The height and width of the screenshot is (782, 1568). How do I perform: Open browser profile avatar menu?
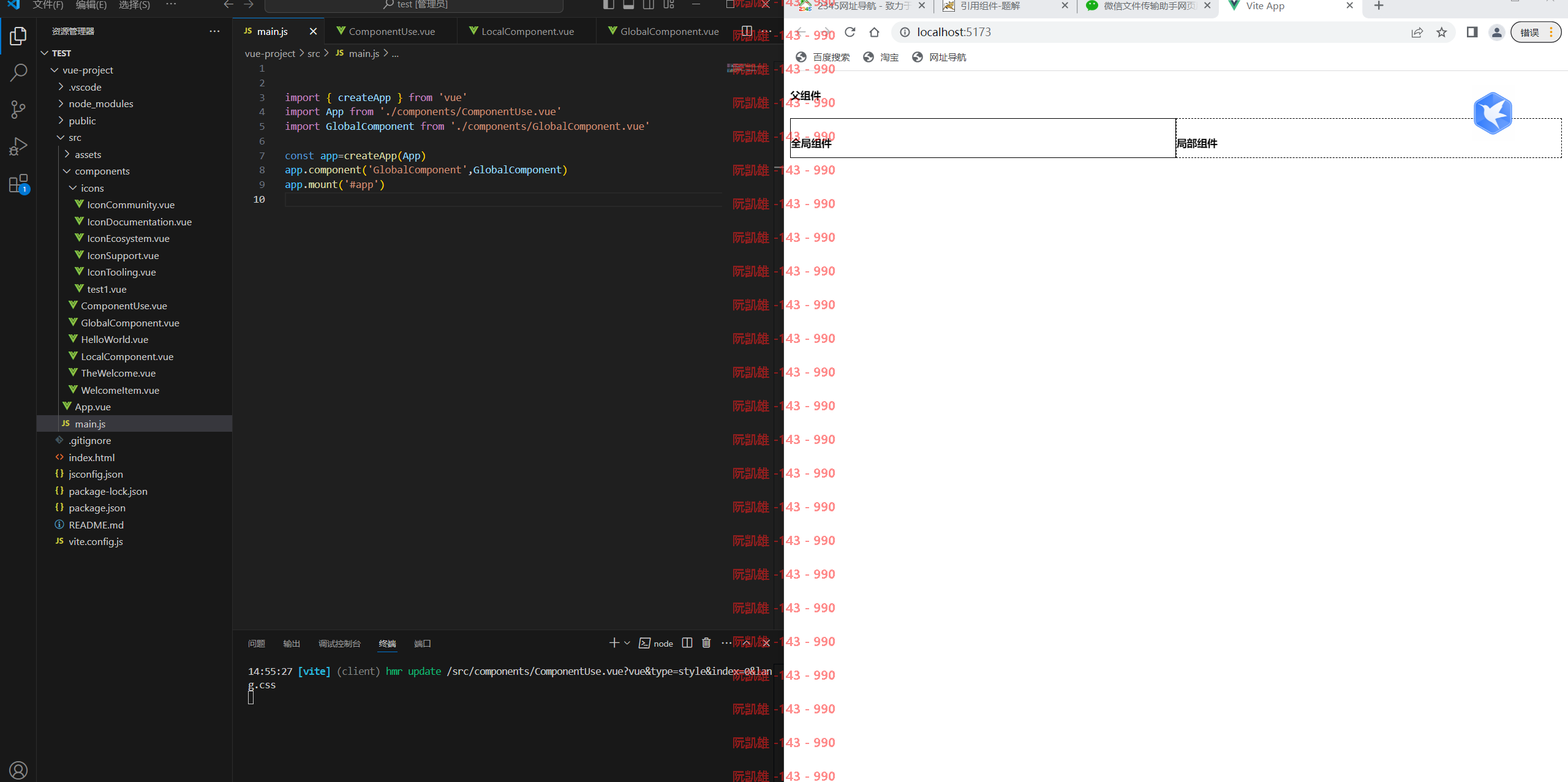(x=1497, y=32)
